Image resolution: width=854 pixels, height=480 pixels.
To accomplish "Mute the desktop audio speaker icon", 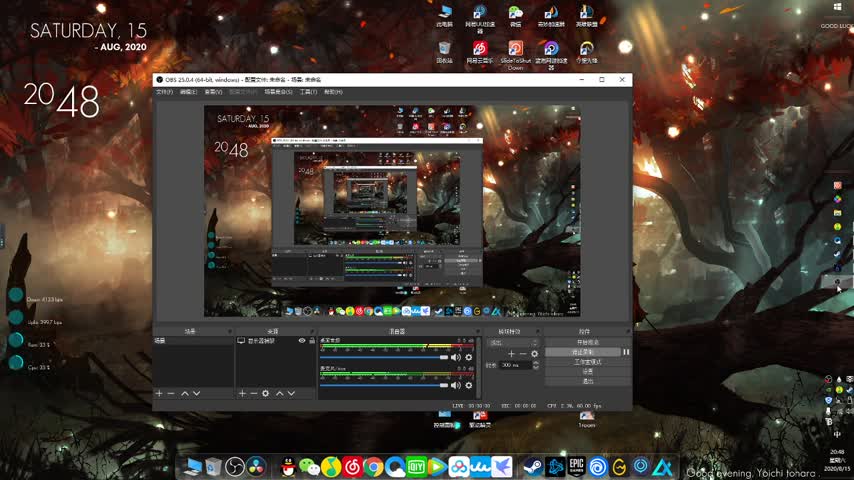I will coord(456,357).
